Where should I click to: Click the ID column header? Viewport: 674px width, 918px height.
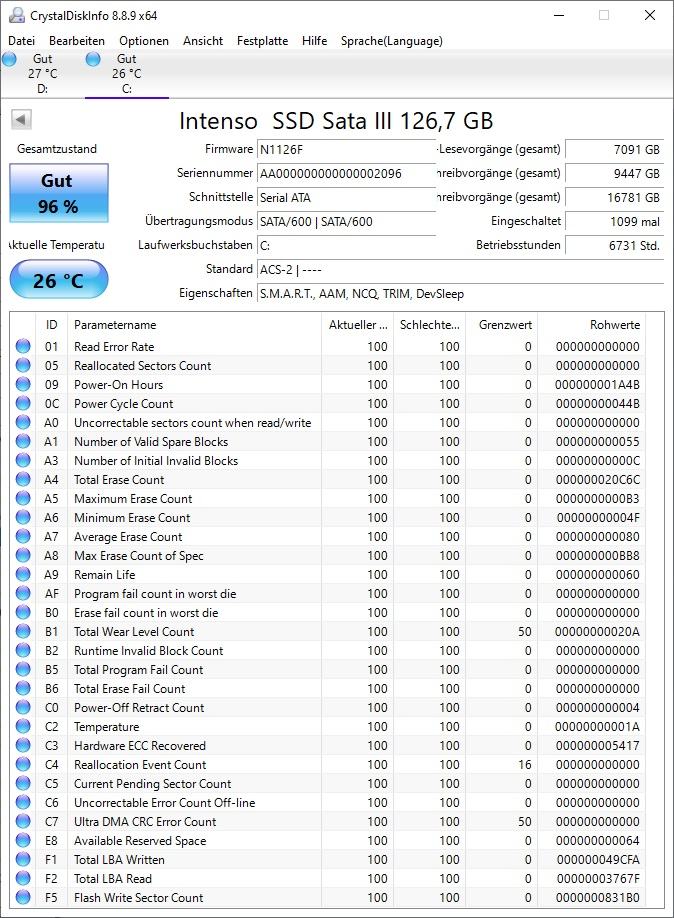[x=52, y=324]
